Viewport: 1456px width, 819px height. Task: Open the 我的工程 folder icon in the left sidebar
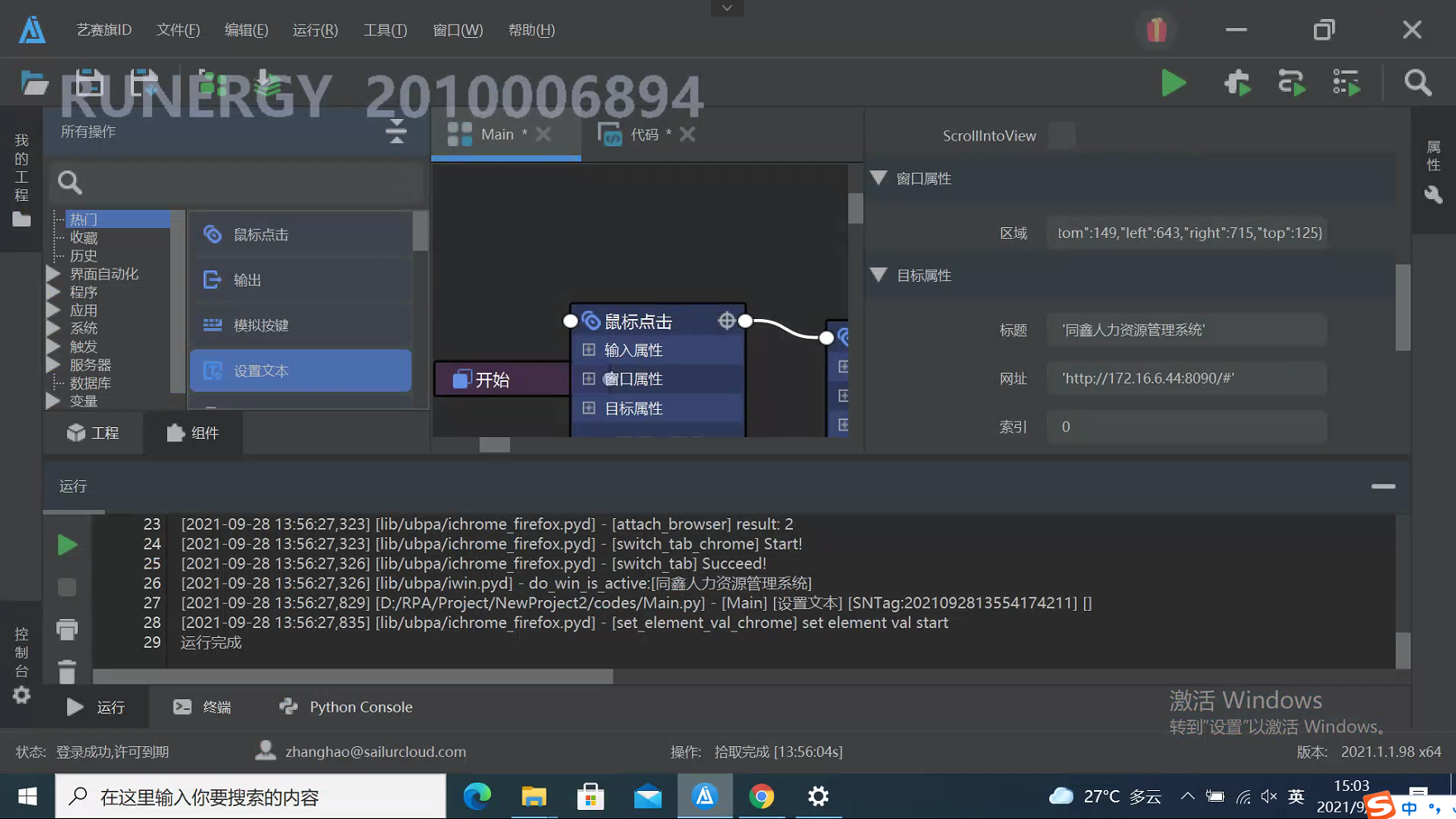(x=21, y=219)
